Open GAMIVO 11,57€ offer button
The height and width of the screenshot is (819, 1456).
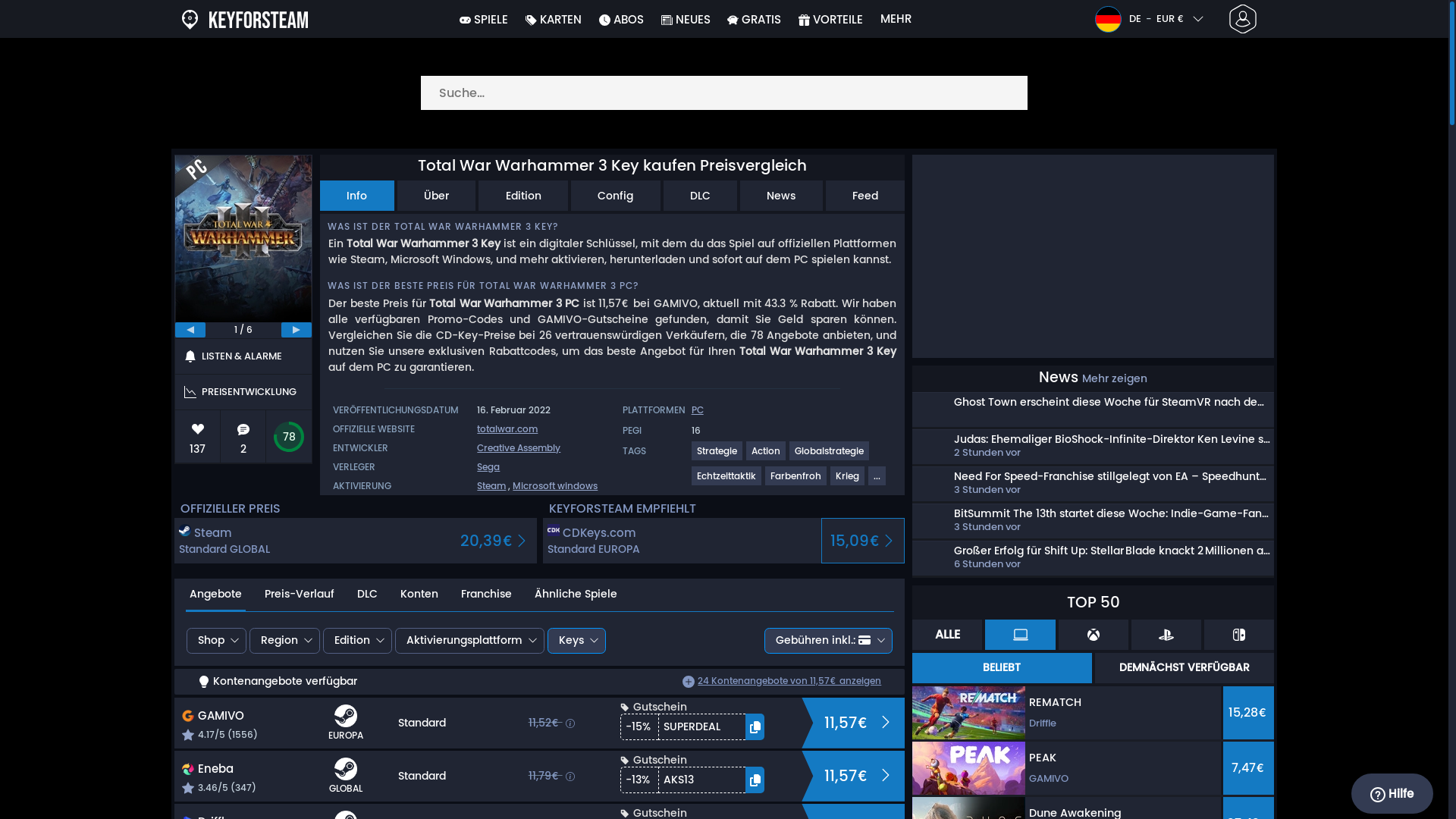tap(853, 723)
